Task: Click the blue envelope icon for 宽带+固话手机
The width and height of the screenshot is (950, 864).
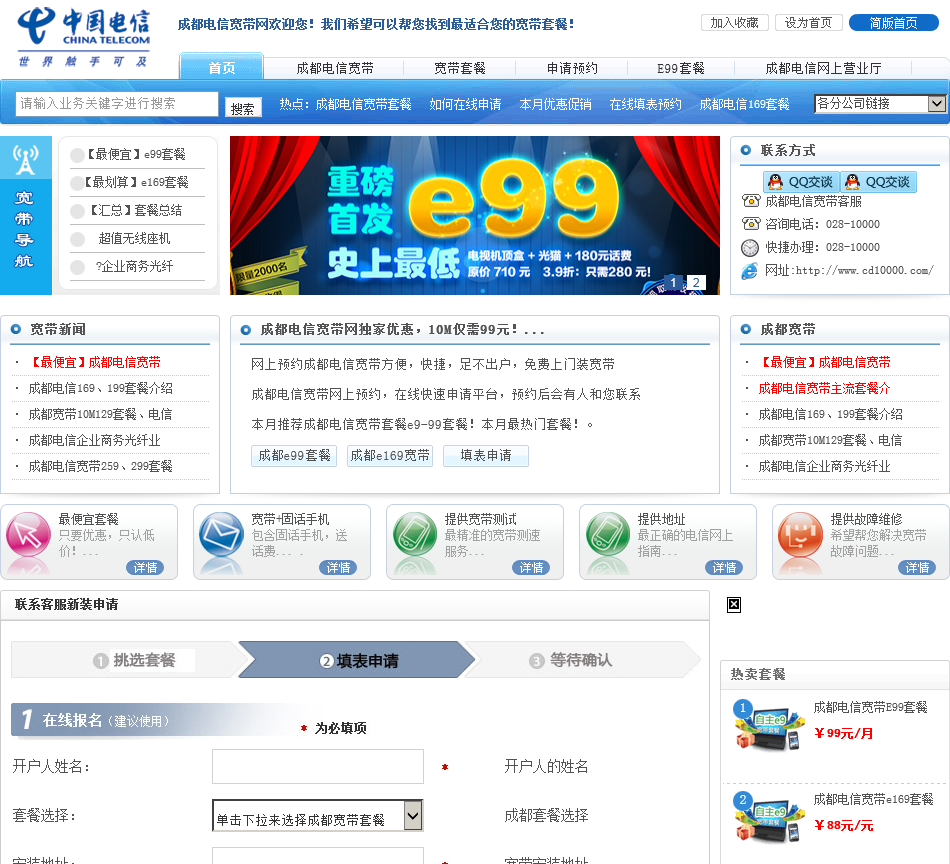Action: pos(221,534)
